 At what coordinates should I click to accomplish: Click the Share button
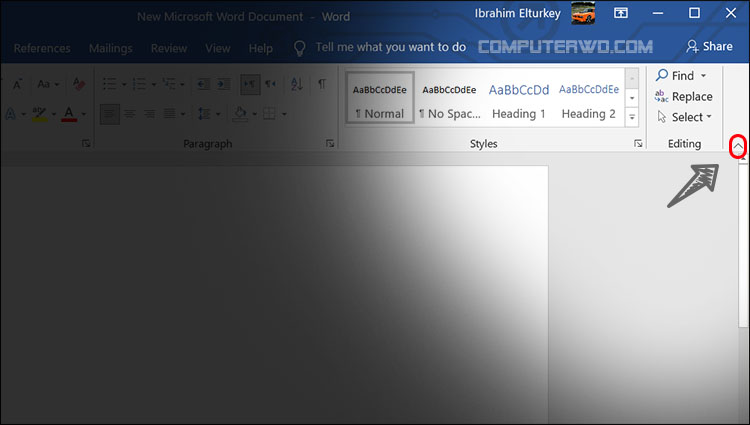[709, 46]
